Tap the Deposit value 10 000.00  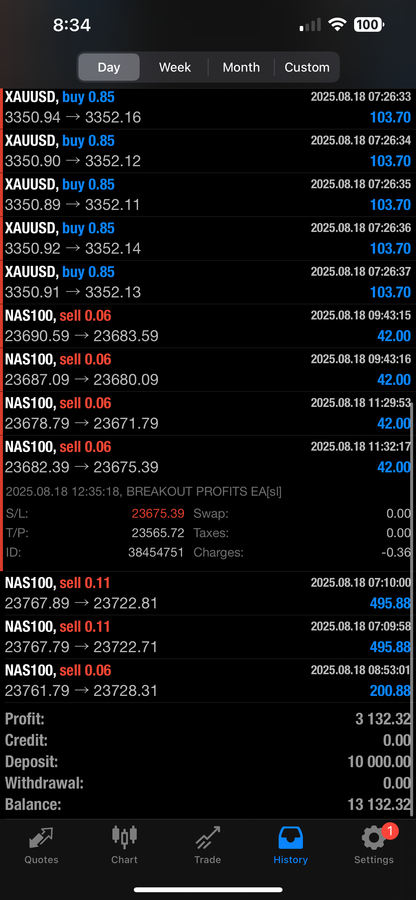379,762
